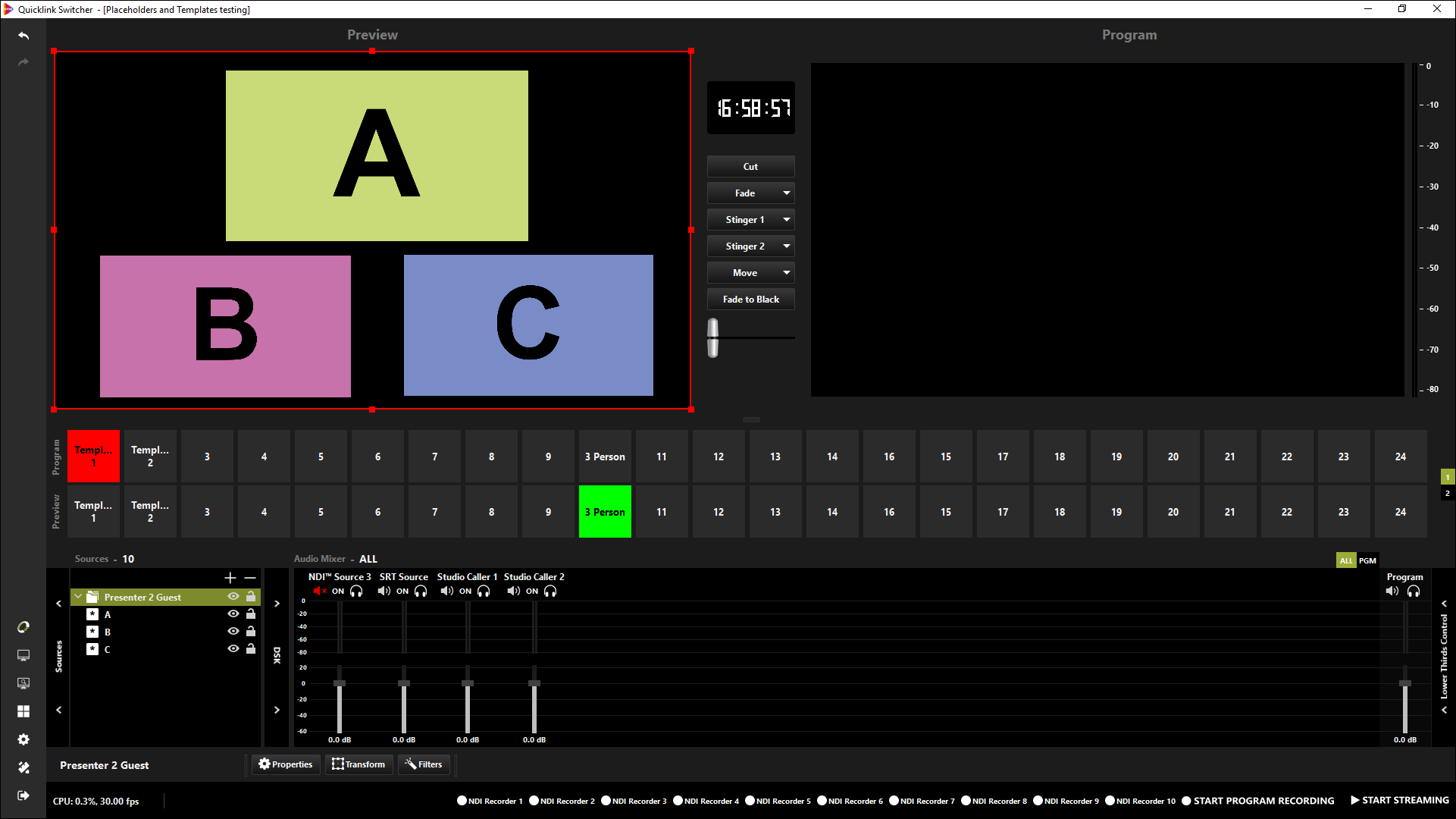Open settings gear in left sidebar

[x=23, y=739]
